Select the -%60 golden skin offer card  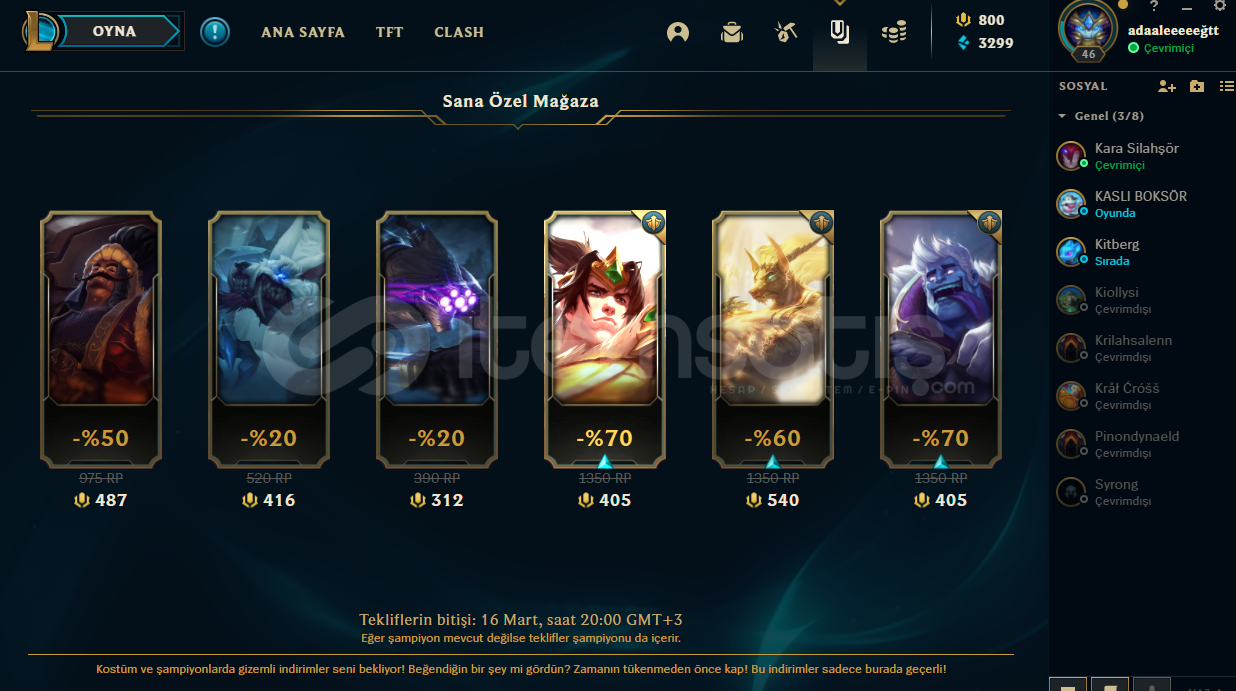pyautogui.click(x=773, y=339)
